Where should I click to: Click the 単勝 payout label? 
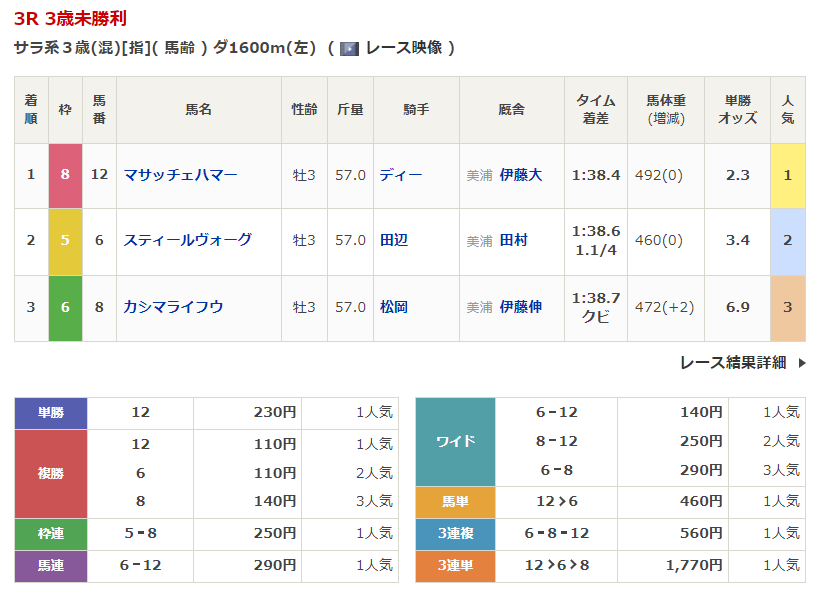(x=51, y=413)
